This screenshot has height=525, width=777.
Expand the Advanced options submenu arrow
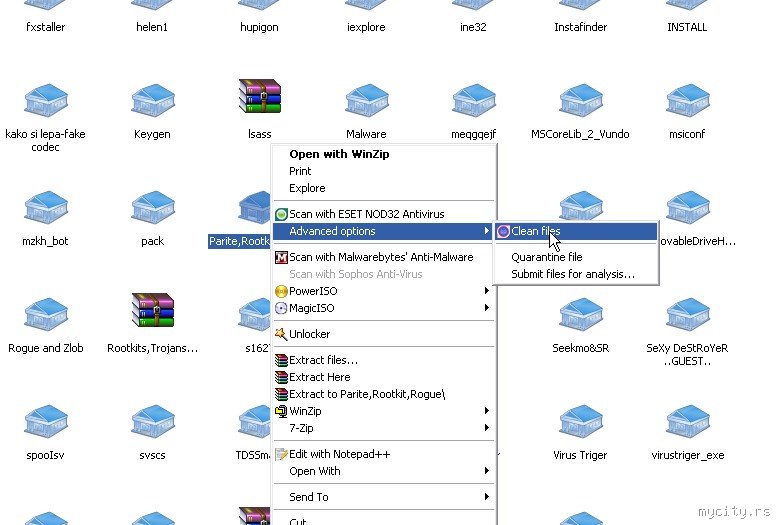[487, 231]
